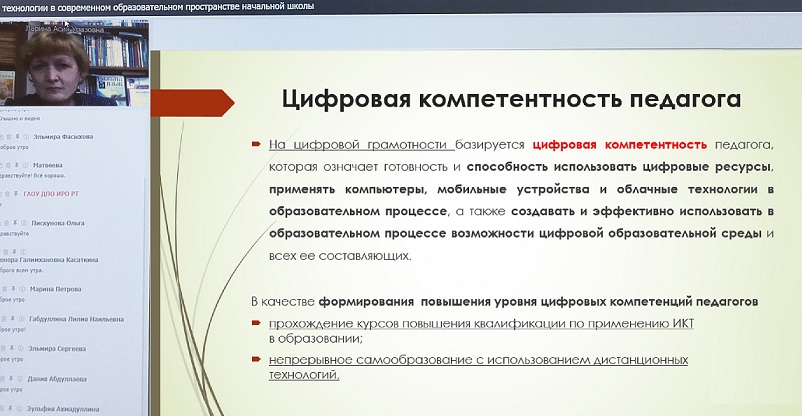Click info icon beside Дания Абдуллаева
802x416 pixels.
coord(20,379)
